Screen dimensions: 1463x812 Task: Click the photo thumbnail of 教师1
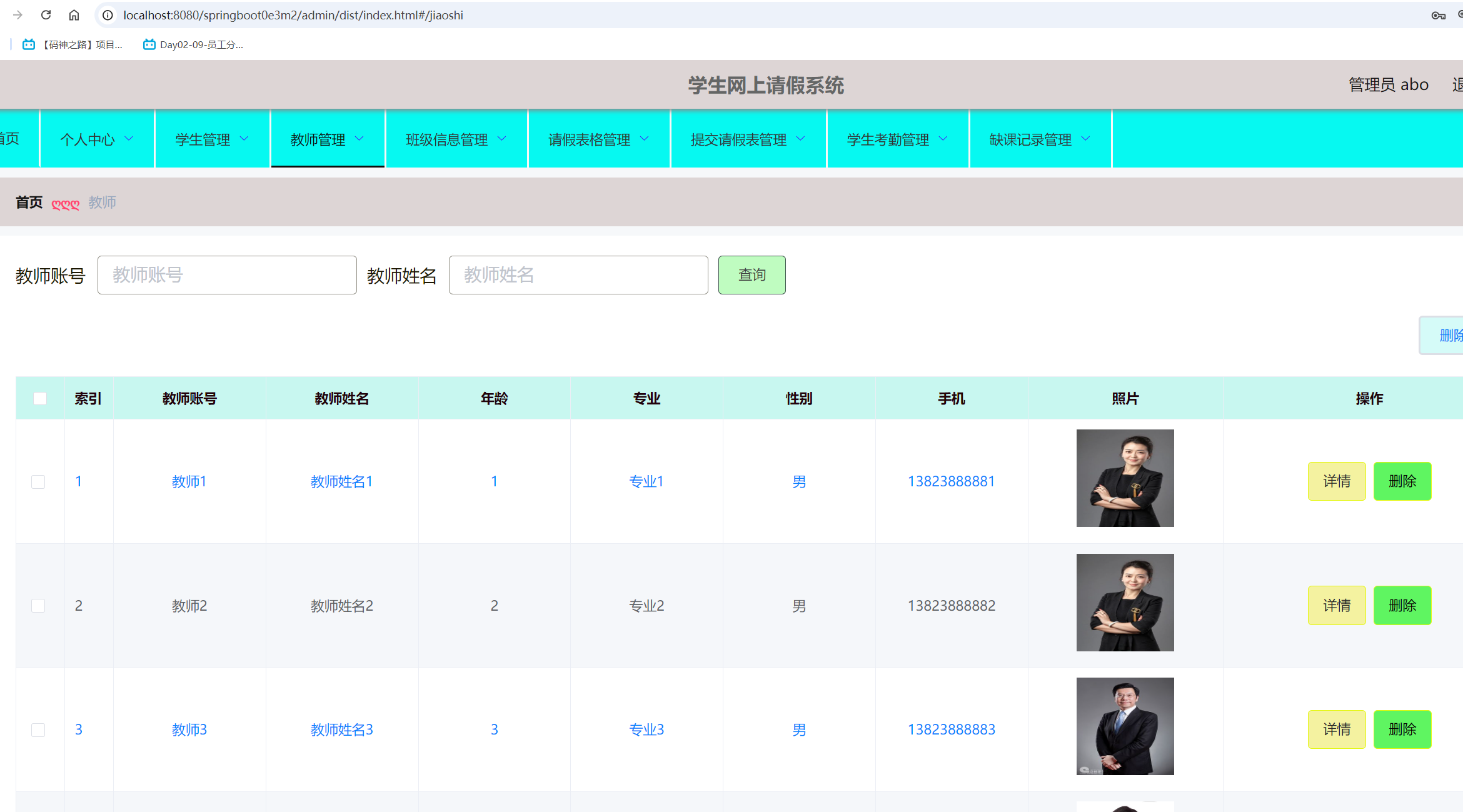(1125, 478)
